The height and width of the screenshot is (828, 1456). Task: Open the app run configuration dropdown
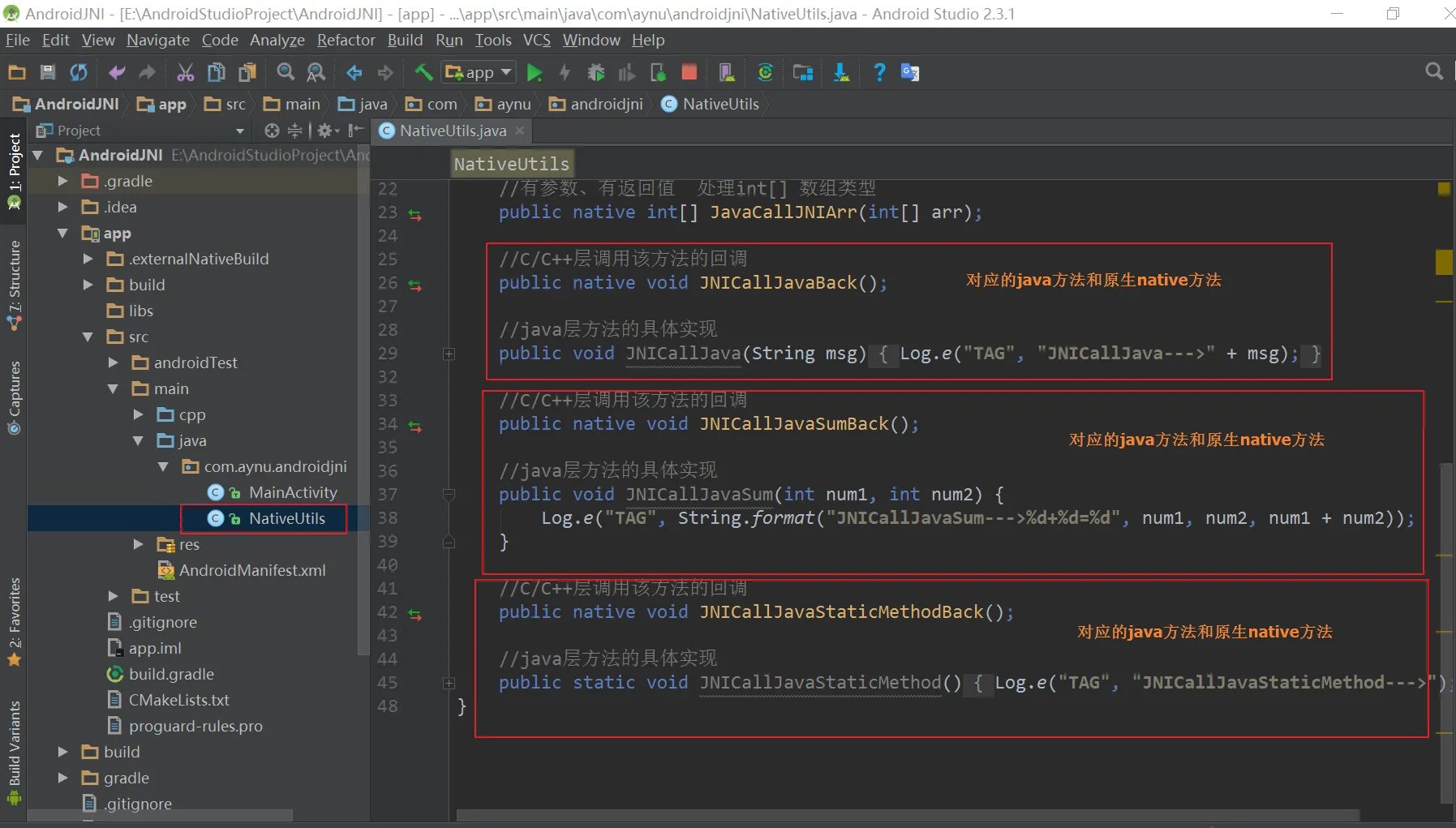[x=479, y=72]
